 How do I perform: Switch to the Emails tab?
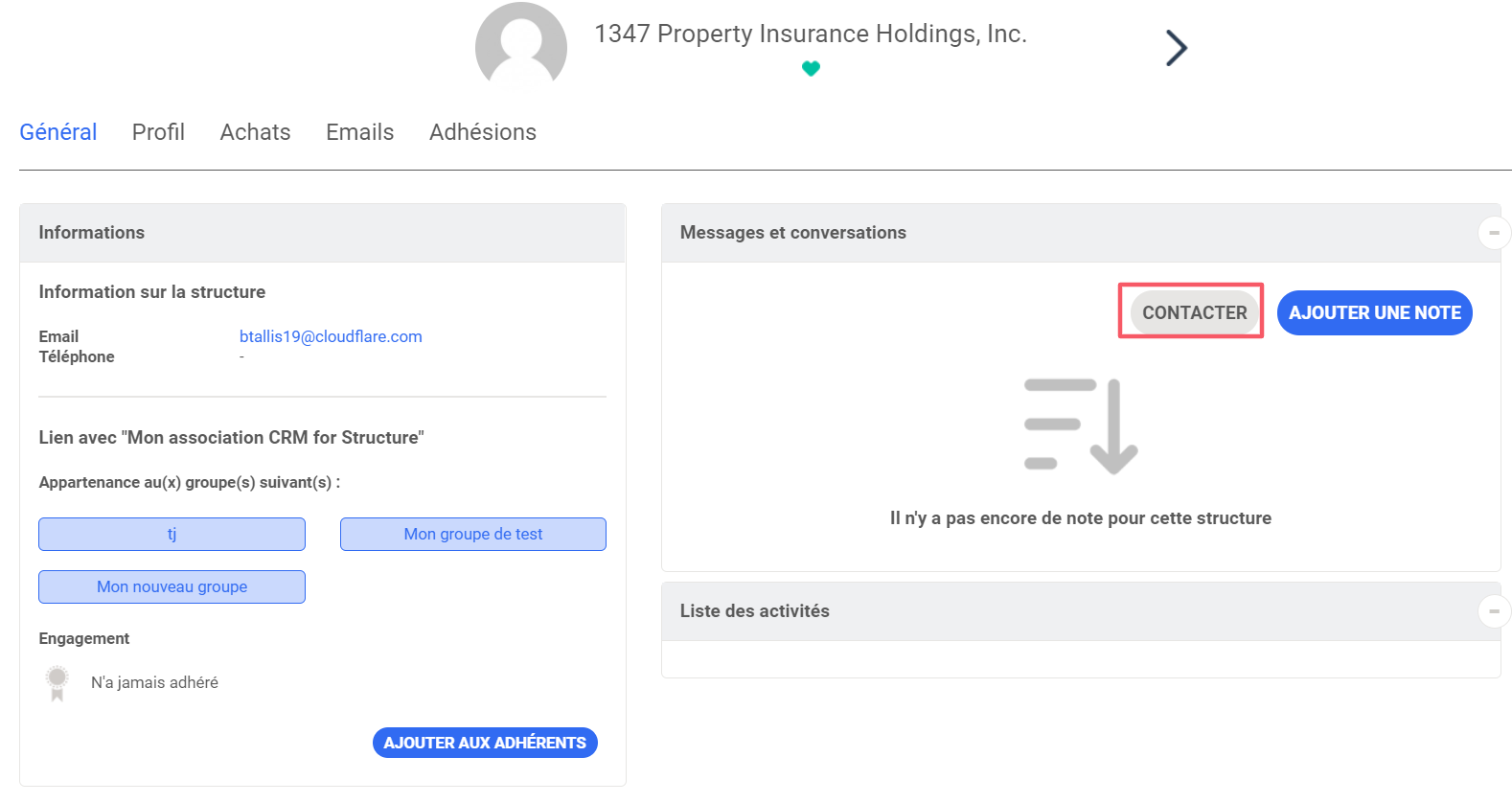coord(359,132)
